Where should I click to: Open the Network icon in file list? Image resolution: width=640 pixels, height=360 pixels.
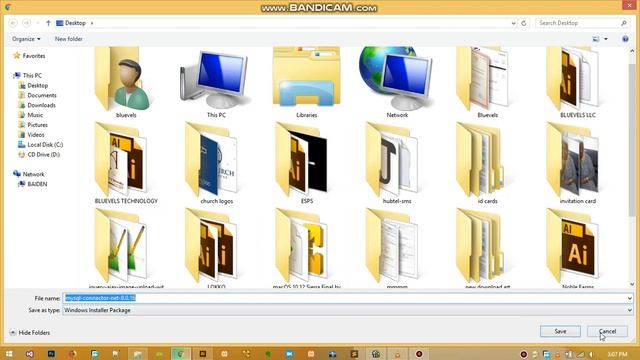coord(397,78)
